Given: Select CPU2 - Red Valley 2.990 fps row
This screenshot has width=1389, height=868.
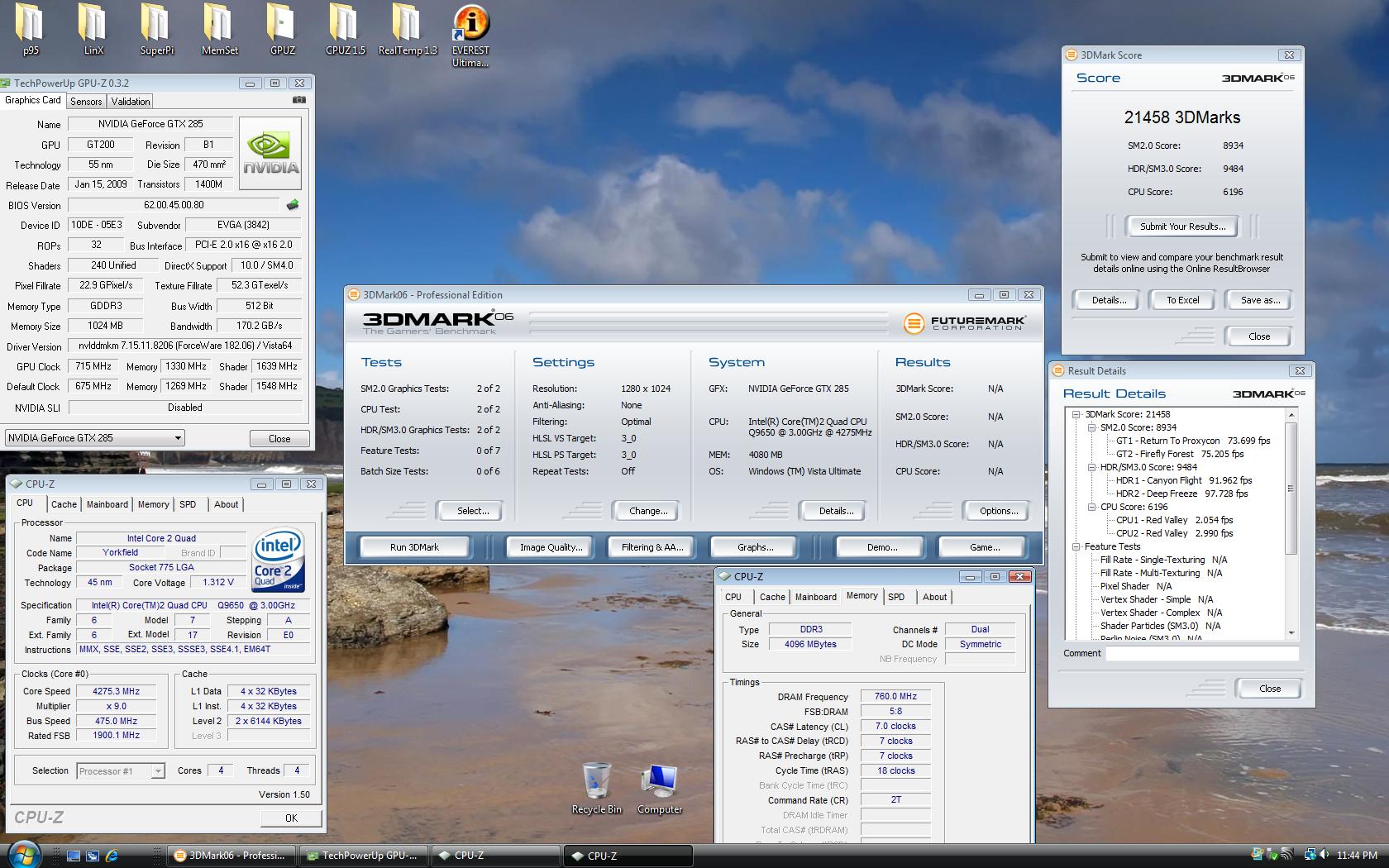Looking at the screenshot, I should [x=1174, y=533].
